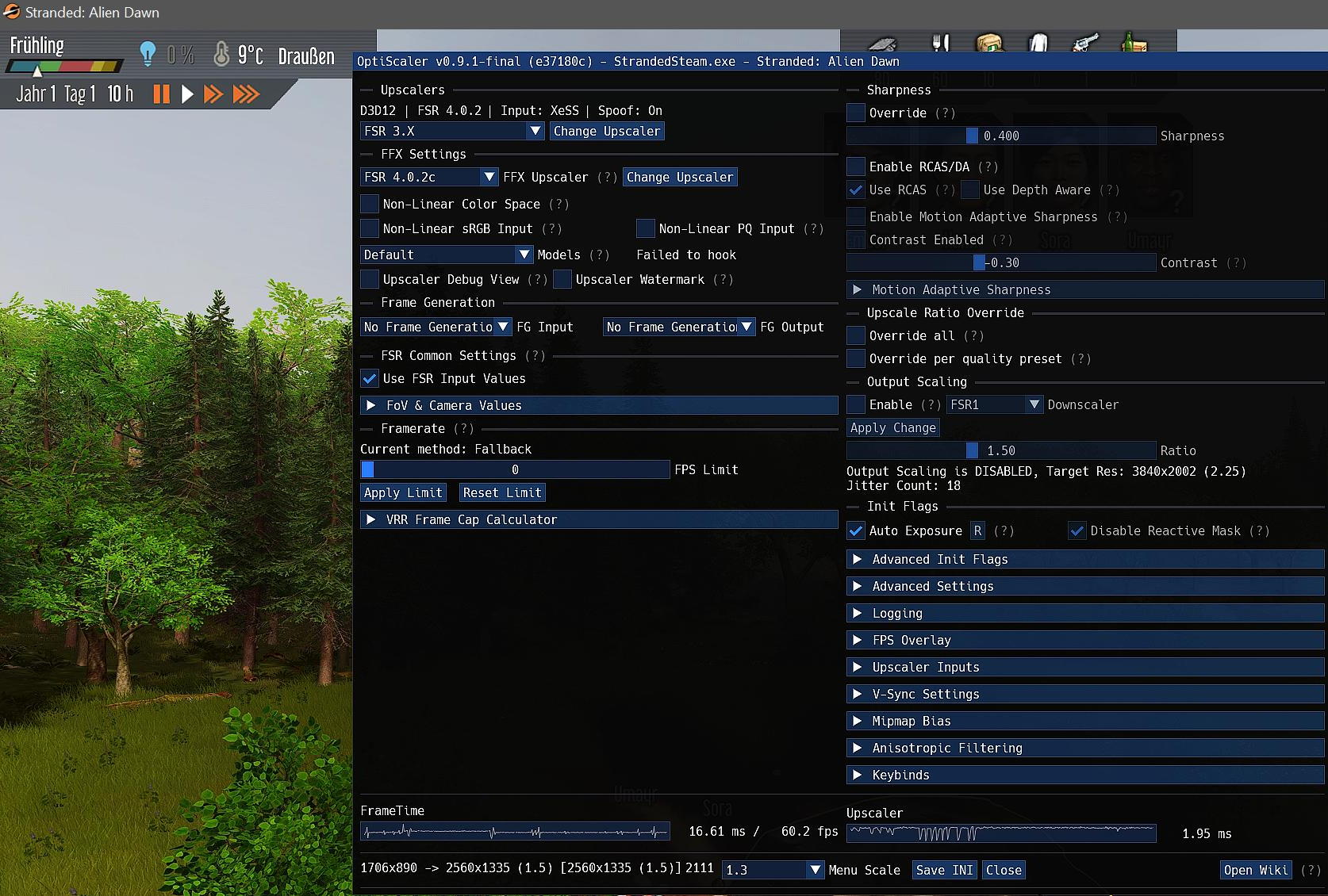Show help (?) for FFX Upscaler
This screenshot has height=896, width=1328.
click(x=607, y=177)
